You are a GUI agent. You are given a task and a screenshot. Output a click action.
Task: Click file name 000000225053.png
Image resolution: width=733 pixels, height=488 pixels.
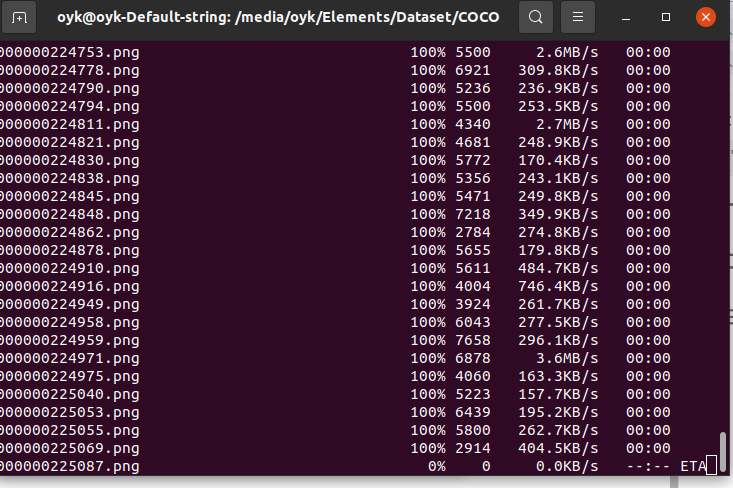70,412
